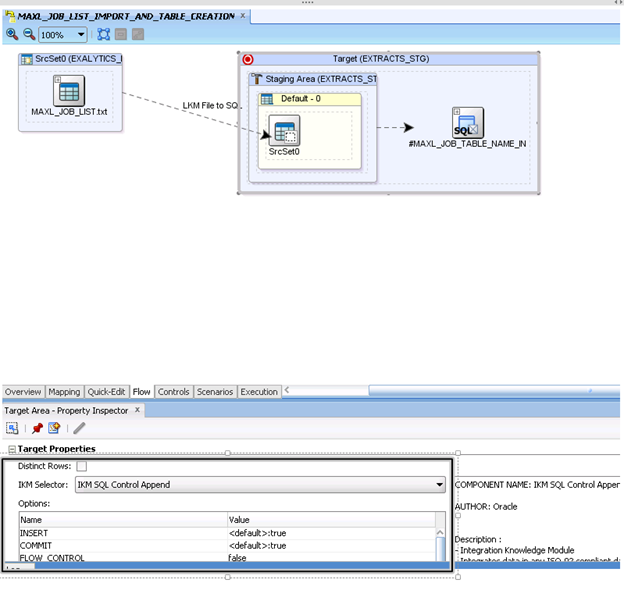Screen dimensions: 624x590
Task: Open the Scenarios tab
Action: (x=215, y=392)
